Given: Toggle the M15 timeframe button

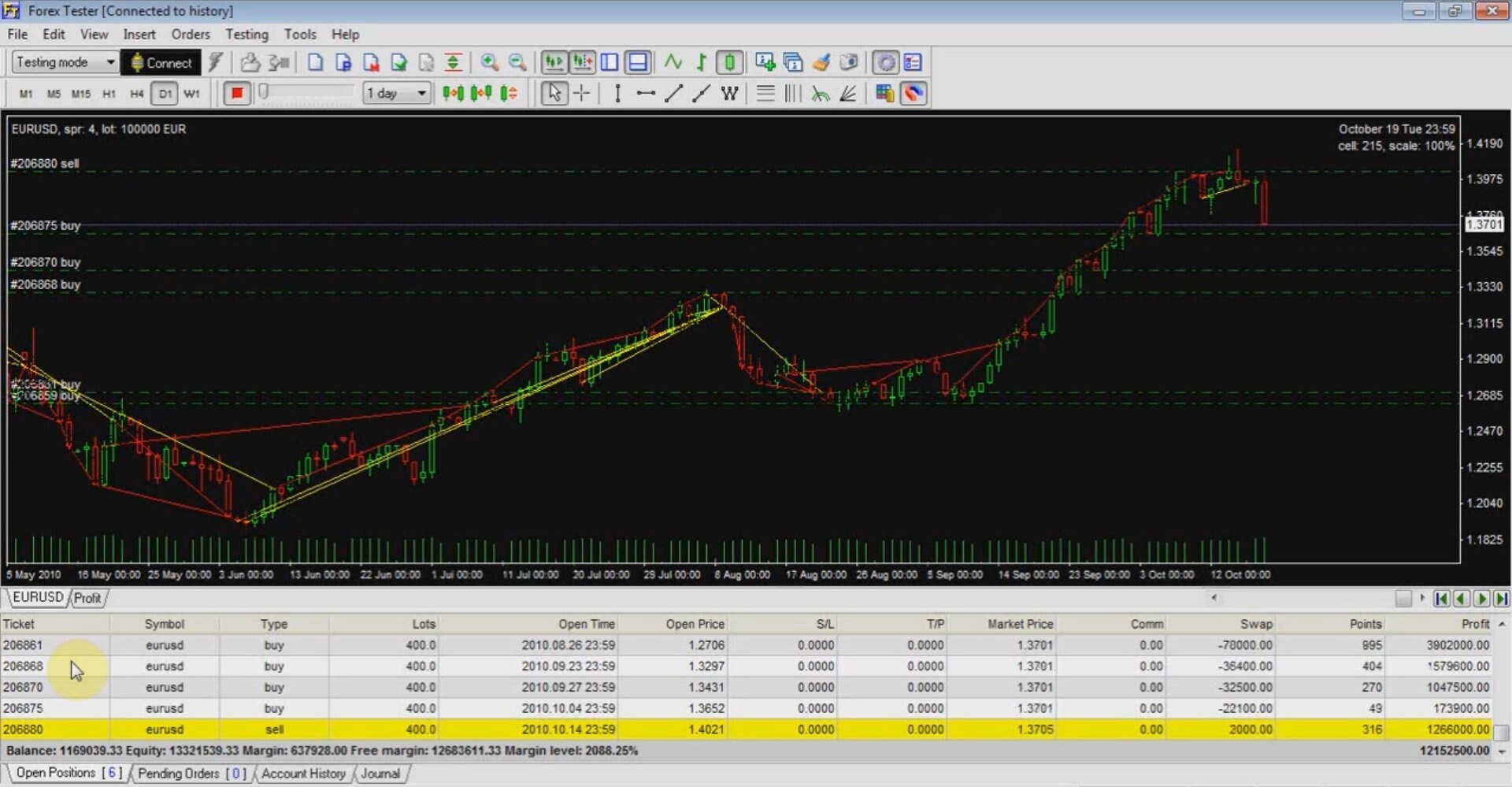Looking at the screenshot, I should [x=80, y=93].
